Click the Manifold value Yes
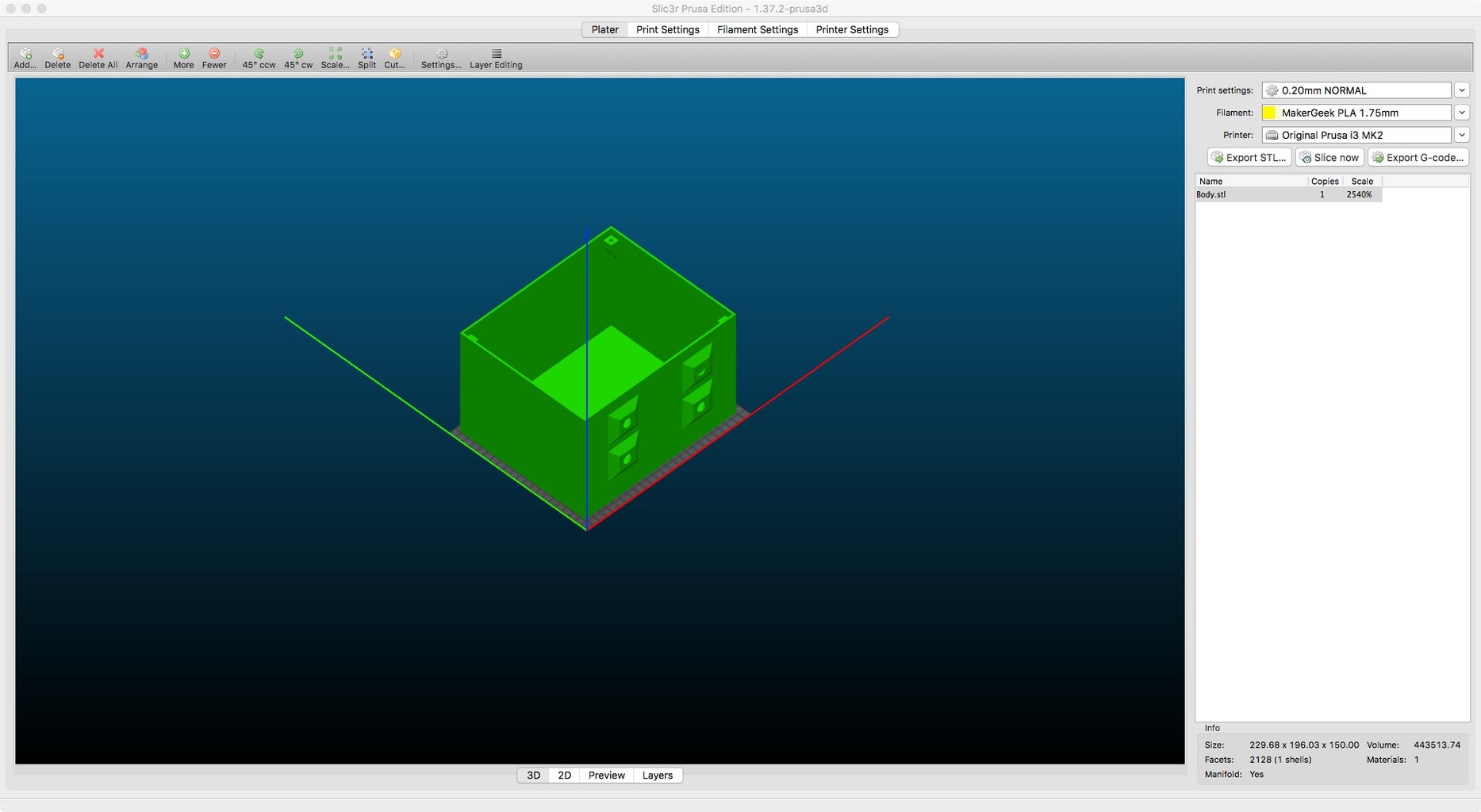Screen dimensions: 1481x812 point(1257,774)
